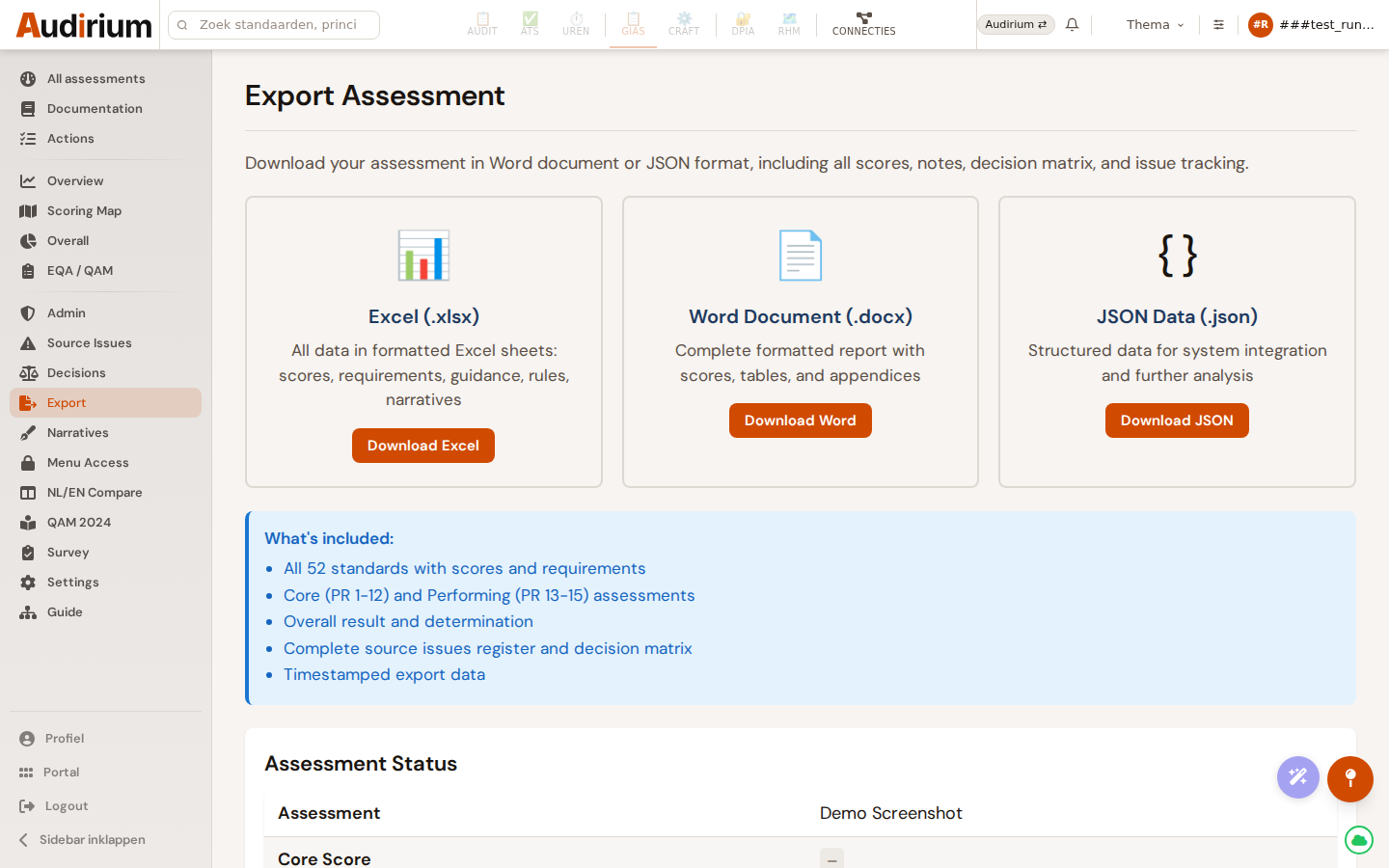Select the GIAS module tab
The height and width of the screenshot is (868, 1389).
[x=633, y=24]
